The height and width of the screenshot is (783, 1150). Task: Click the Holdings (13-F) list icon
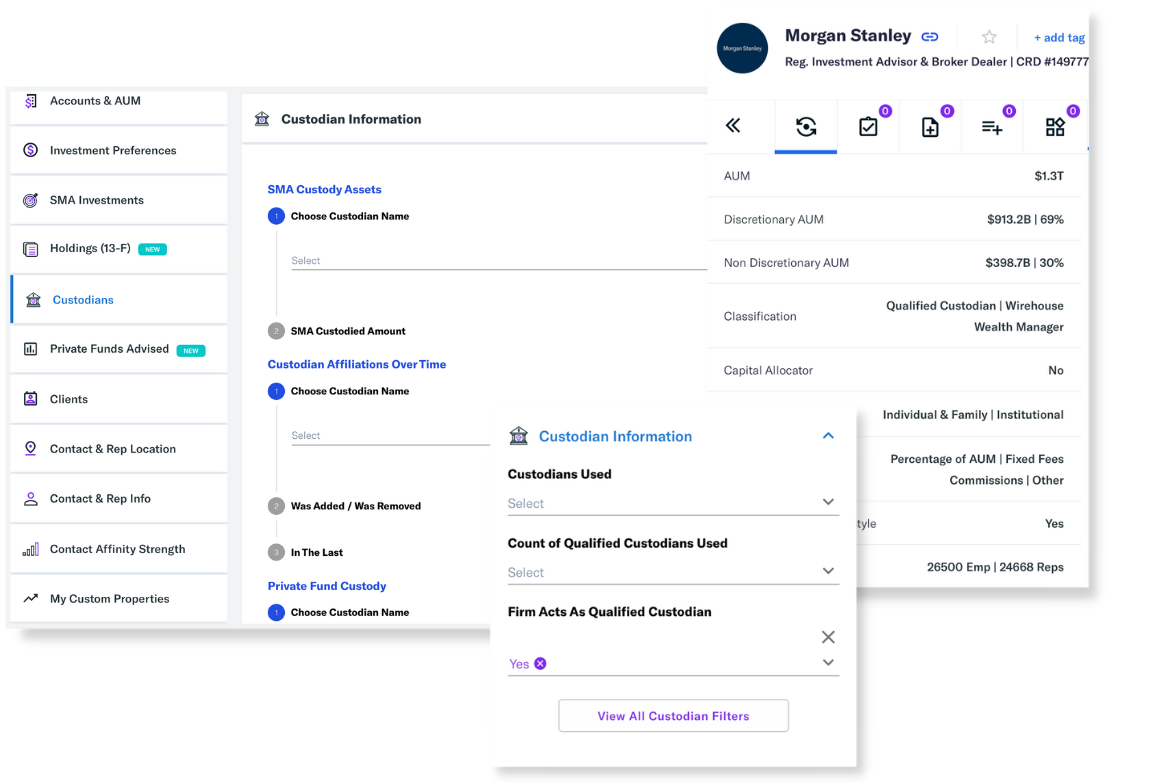pos(30,249)
